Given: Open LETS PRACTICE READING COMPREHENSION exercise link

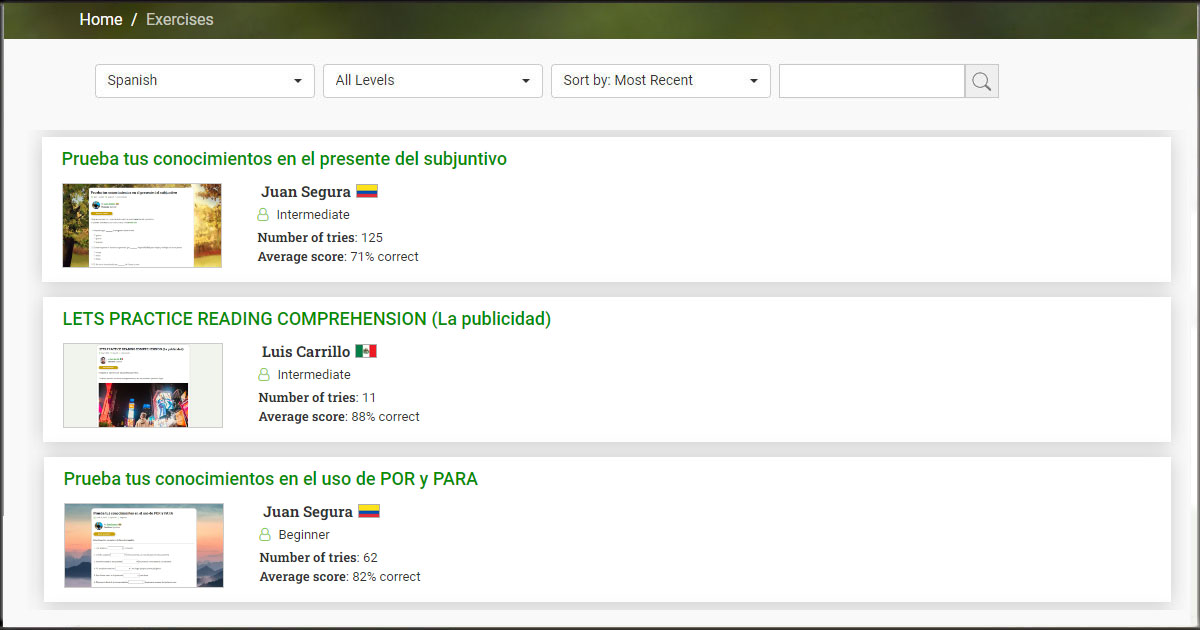Looking at the screenshot, I should [306, 319].
